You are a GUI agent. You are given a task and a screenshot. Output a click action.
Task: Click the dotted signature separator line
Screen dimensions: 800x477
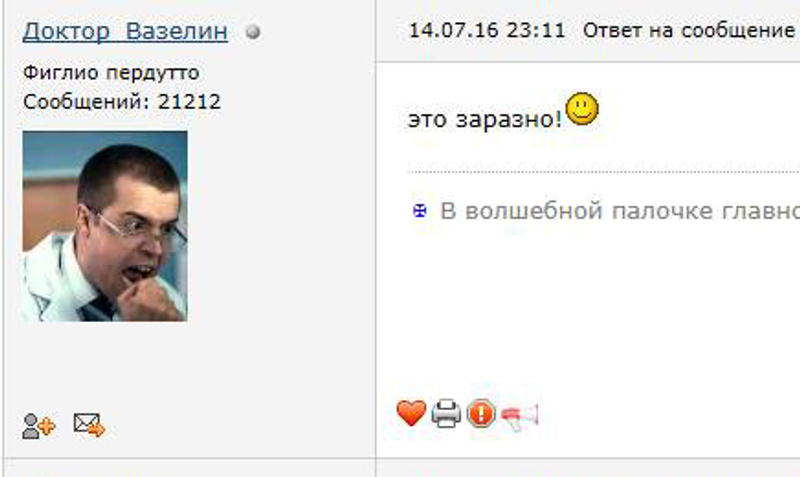pos(603,172)
